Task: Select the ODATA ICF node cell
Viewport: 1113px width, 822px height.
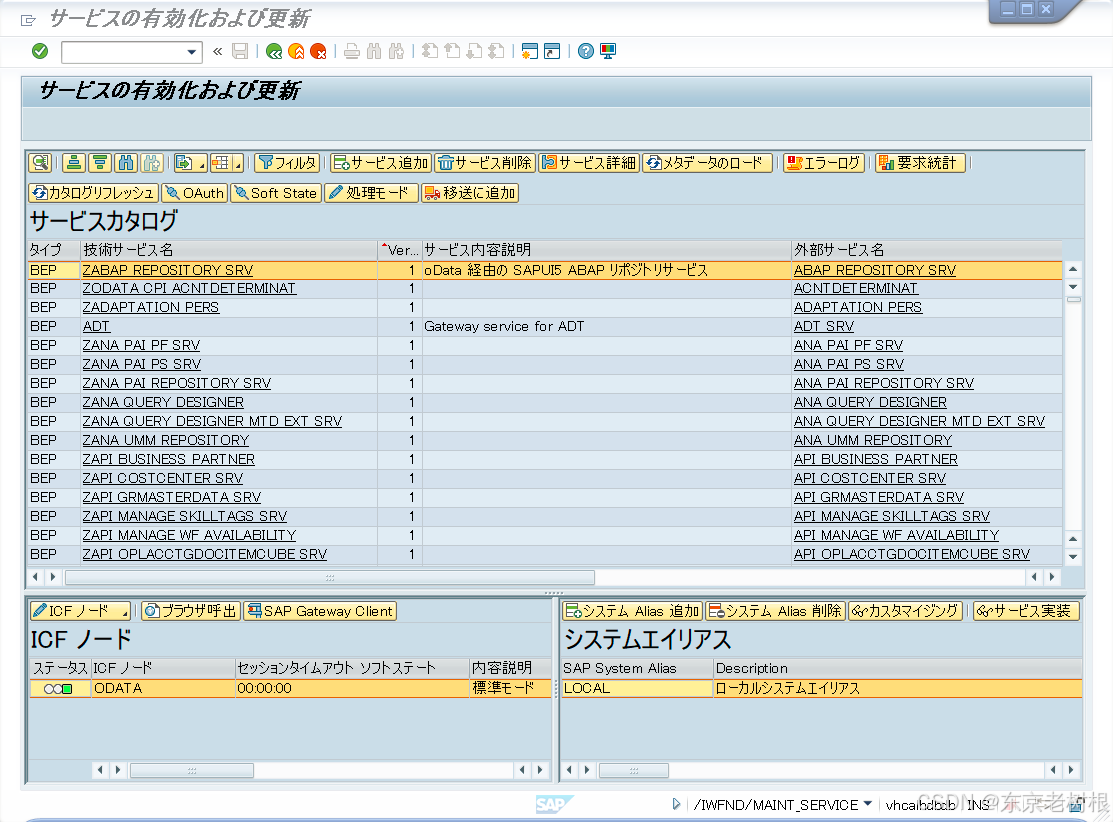Action: [163, 689]
